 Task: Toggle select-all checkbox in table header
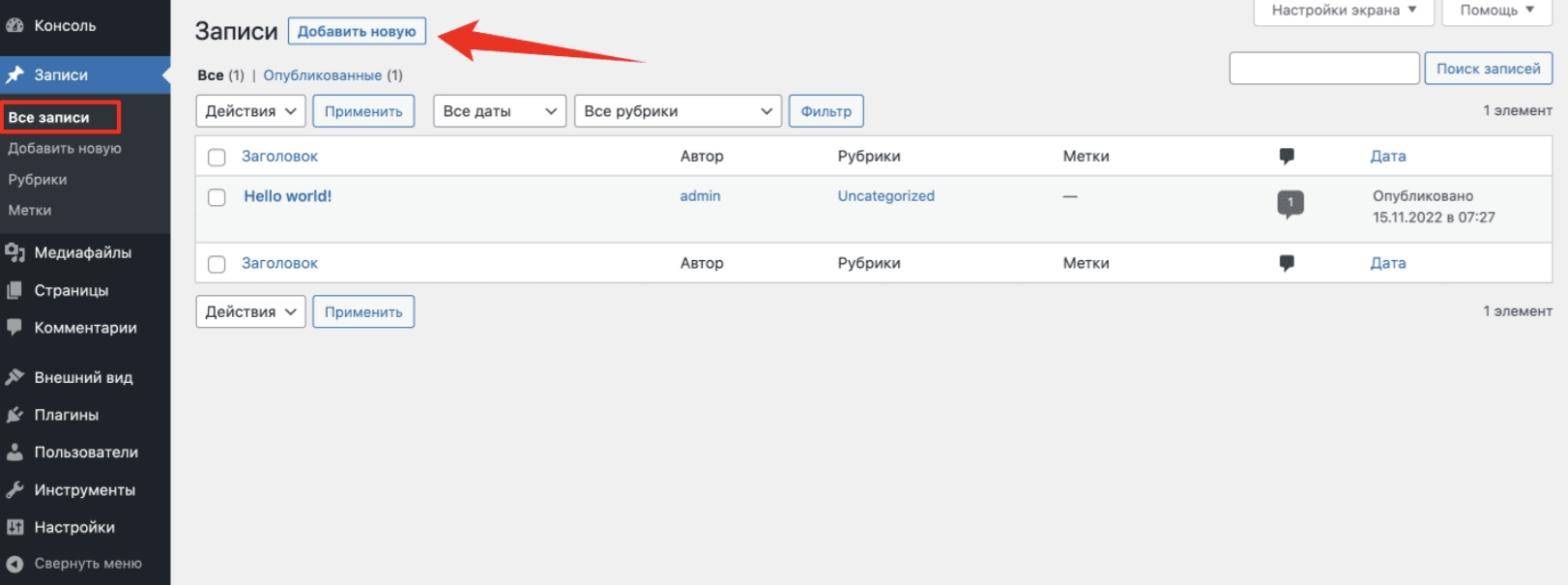pyautogui.click(x=217, y=157)
